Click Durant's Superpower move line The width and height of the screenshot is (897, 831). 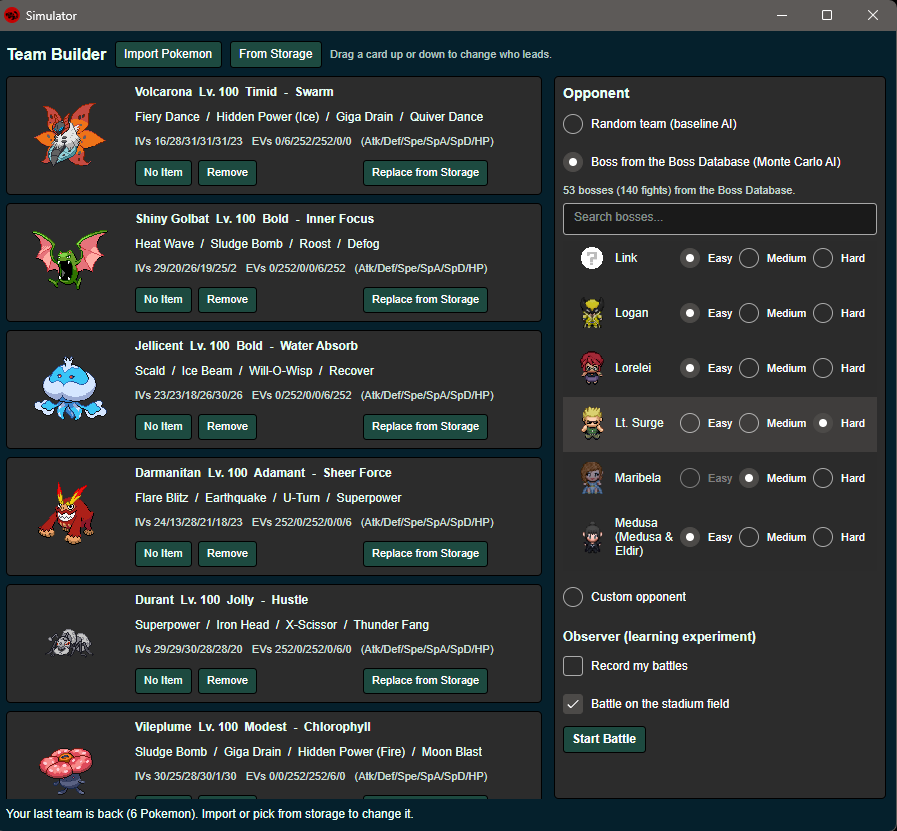[282, 625]
